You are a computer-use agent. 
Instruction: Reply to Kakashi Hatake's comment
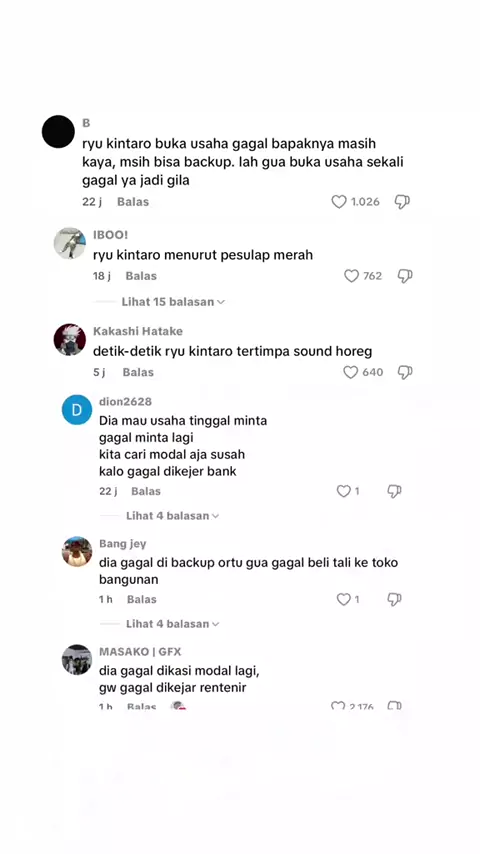[138, 373]
